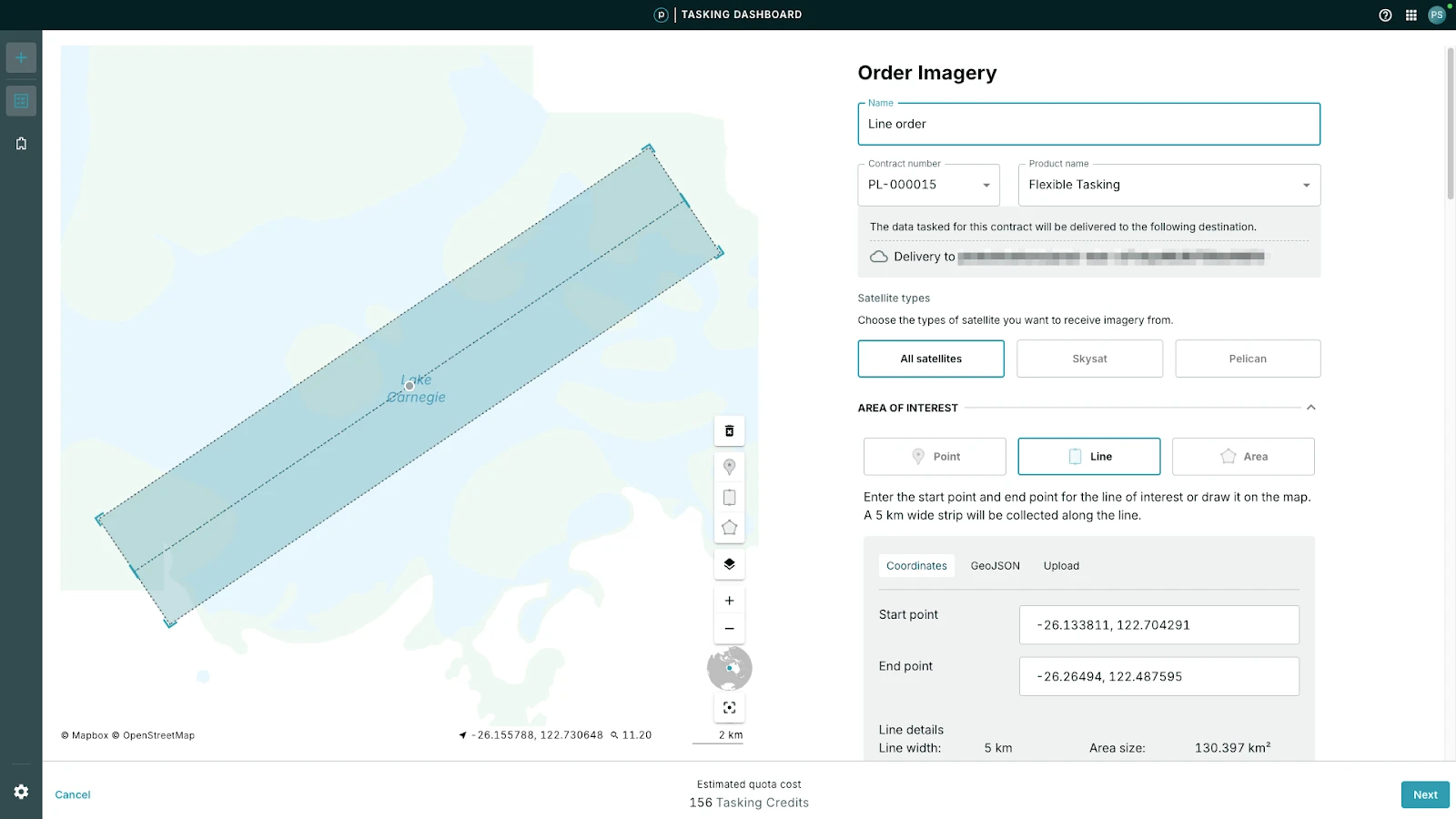Select the point marker draw tool on the map
The width and height of the screenshot is (1456, 819).
click(729, 467)
